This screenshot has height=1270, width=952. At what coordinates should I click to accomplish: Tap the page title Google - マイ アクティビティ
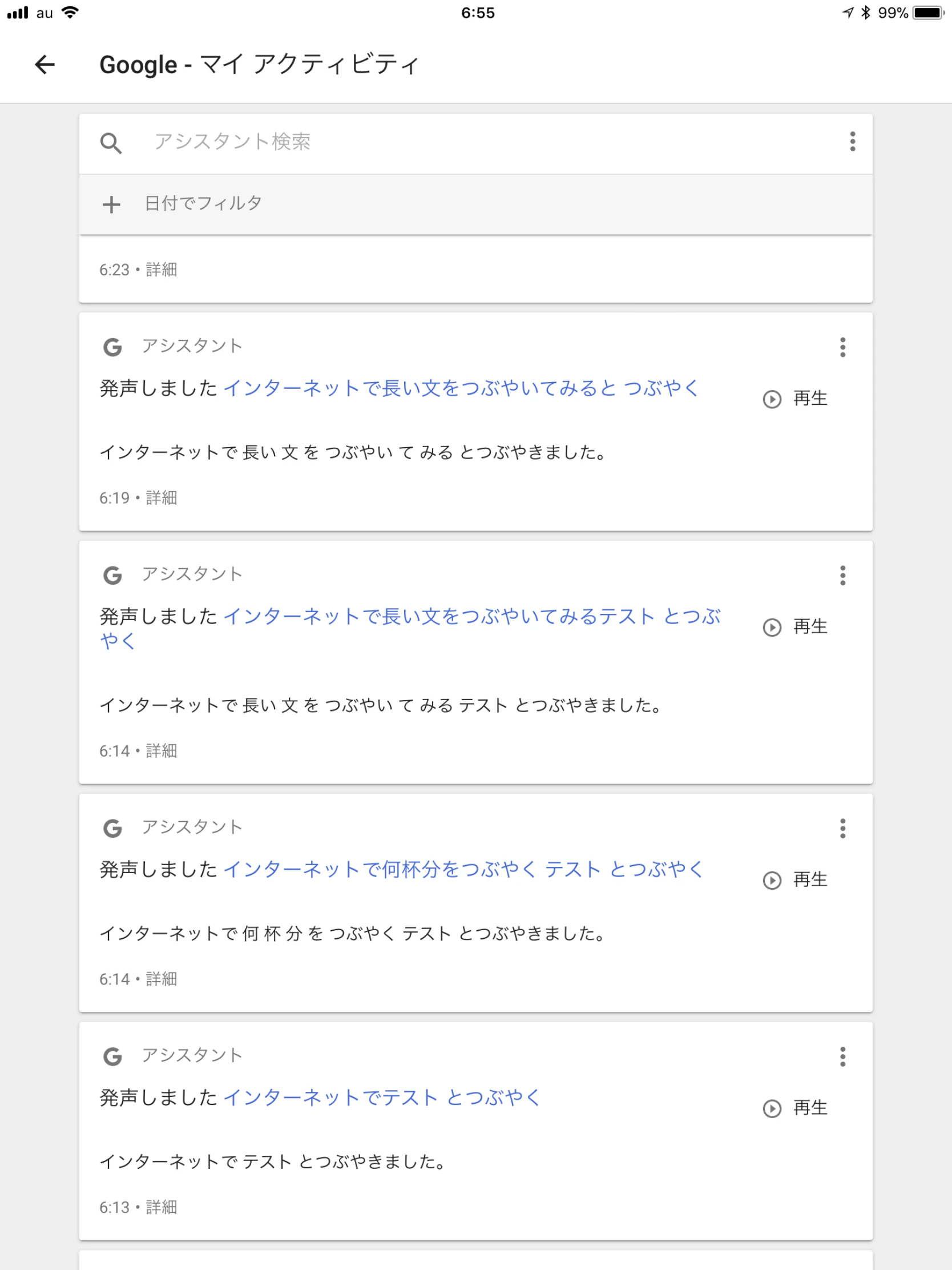[x=260, y=65]
